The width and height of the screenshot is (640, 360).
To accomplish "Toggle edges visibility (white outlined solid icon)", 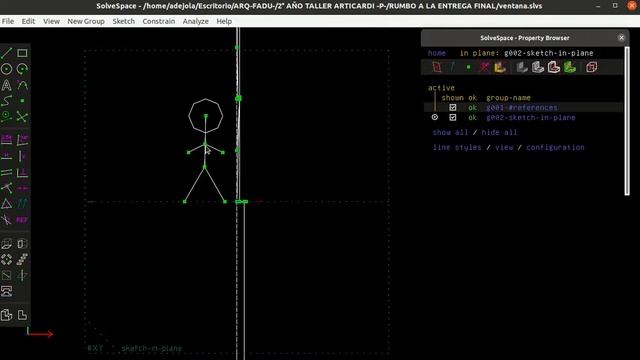I will pyautogui.click(x=538, y=67).
